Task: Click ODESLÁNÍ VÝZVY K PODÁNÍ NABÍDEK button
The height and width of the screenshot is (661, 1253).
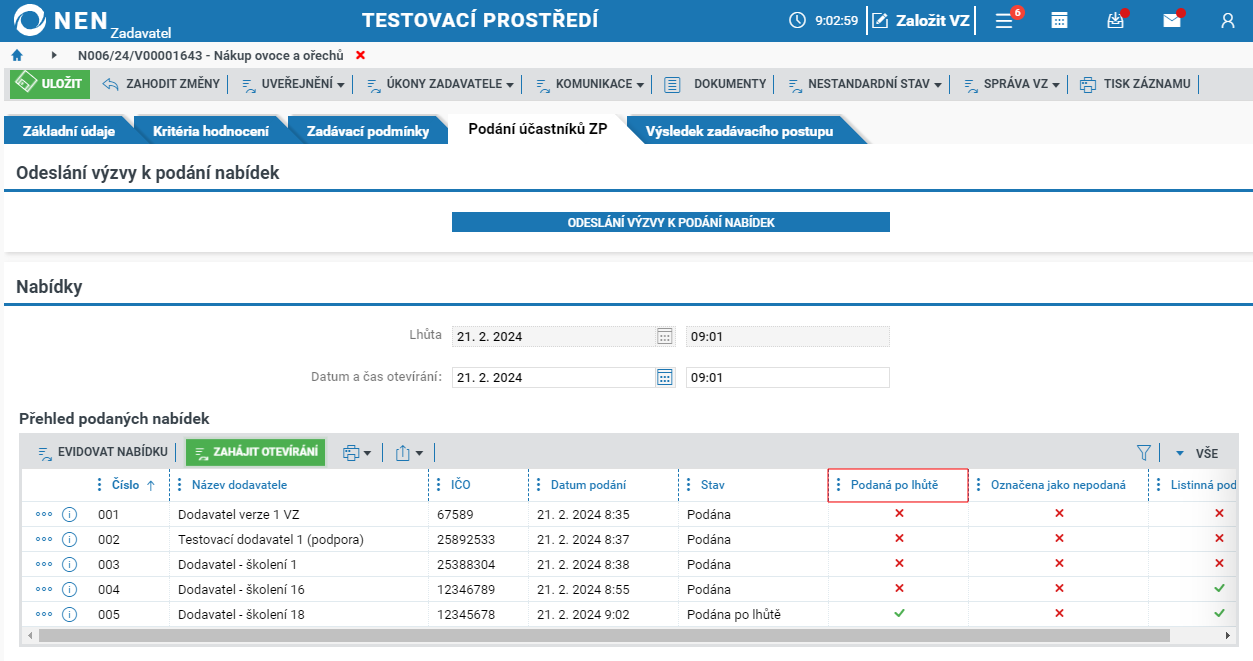Action: coord(671,222)
